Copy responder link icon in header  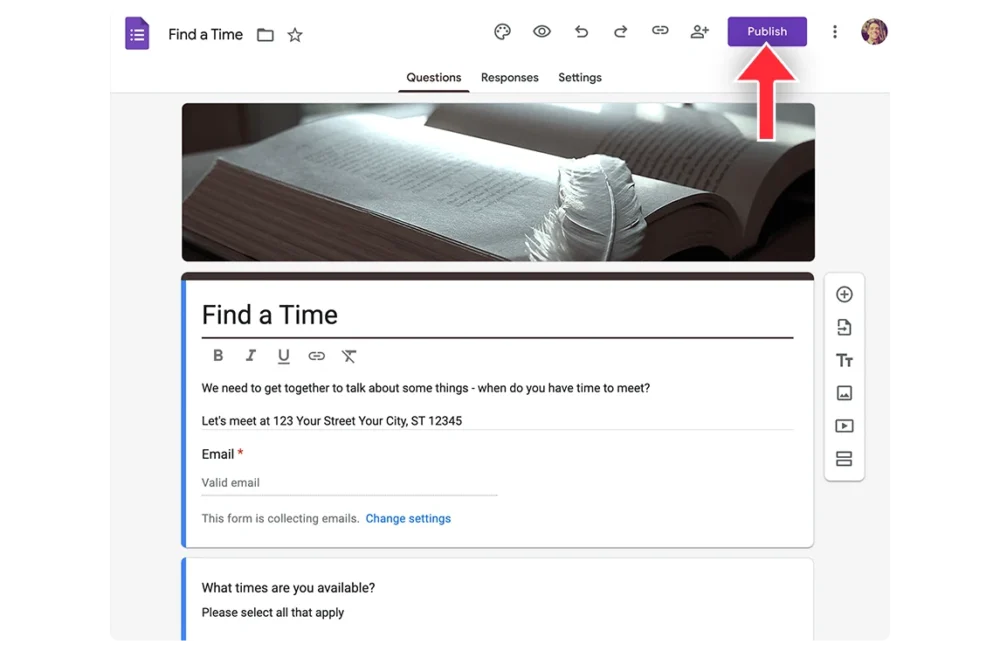(x=660, y=31)
